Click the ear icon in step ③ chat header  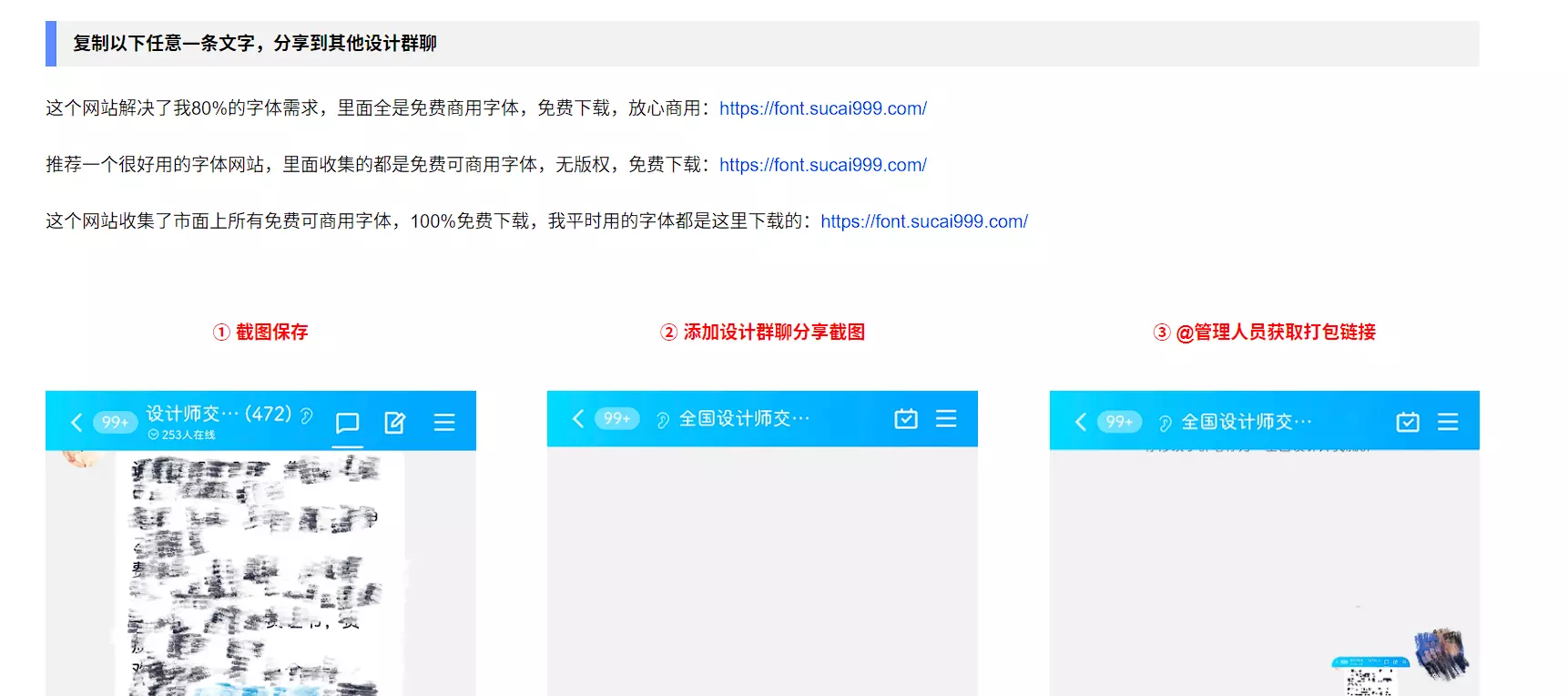tap(1165, 423)
